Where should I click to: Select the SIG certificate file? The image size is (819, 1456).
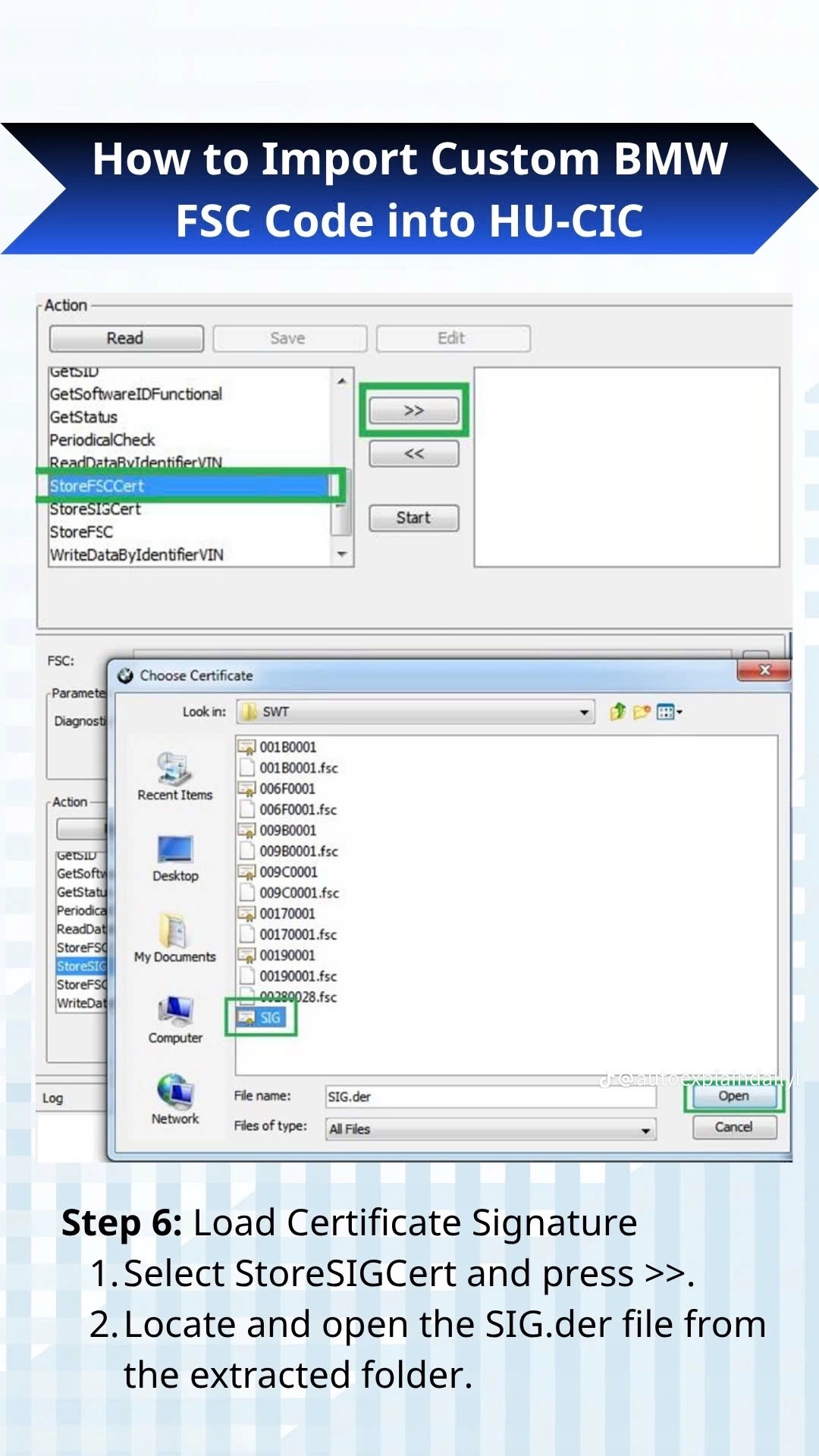[261, 1018]
